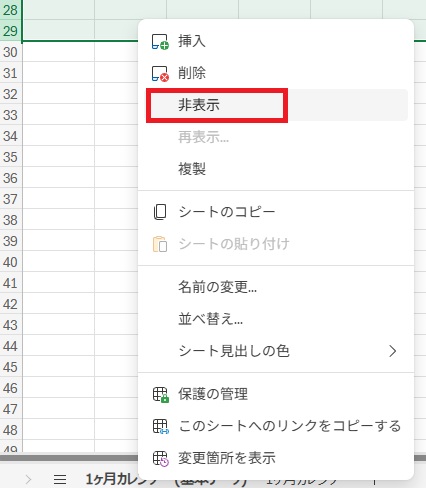
Task: Click 変更箇所を表示 menu text
Action: [227, 458]
